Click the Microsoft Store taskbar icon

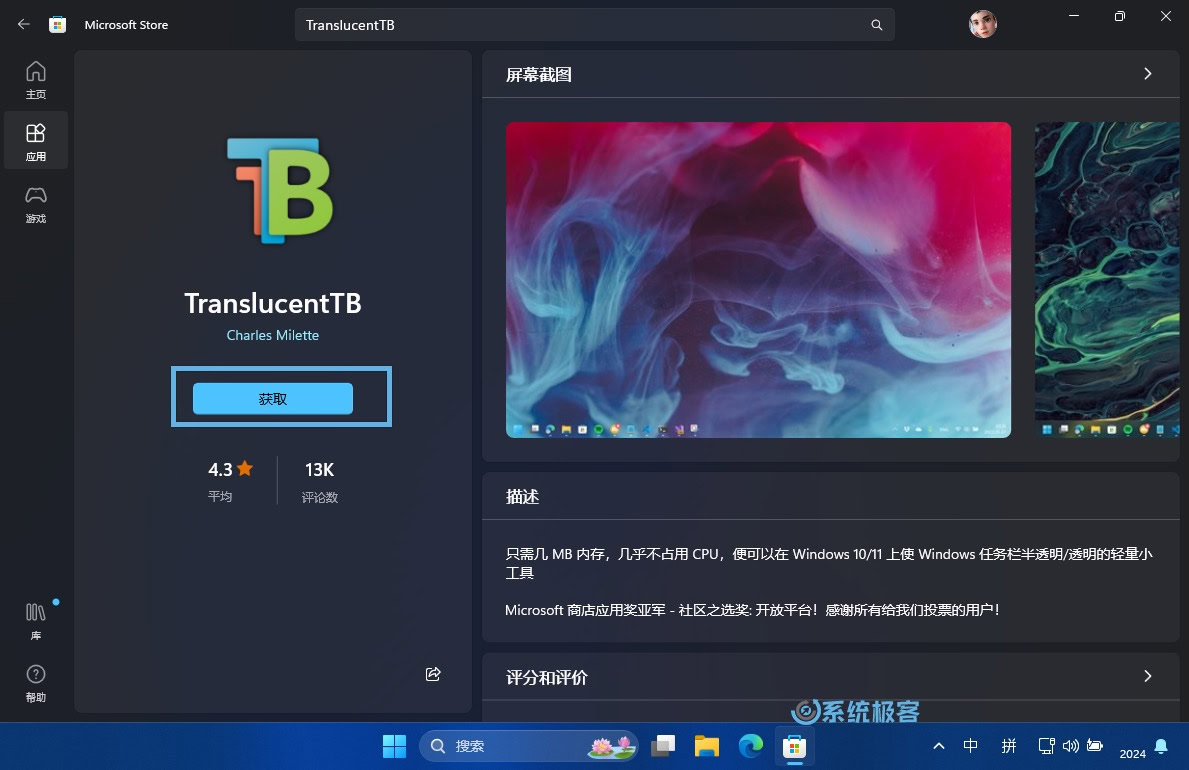(794, 746)
